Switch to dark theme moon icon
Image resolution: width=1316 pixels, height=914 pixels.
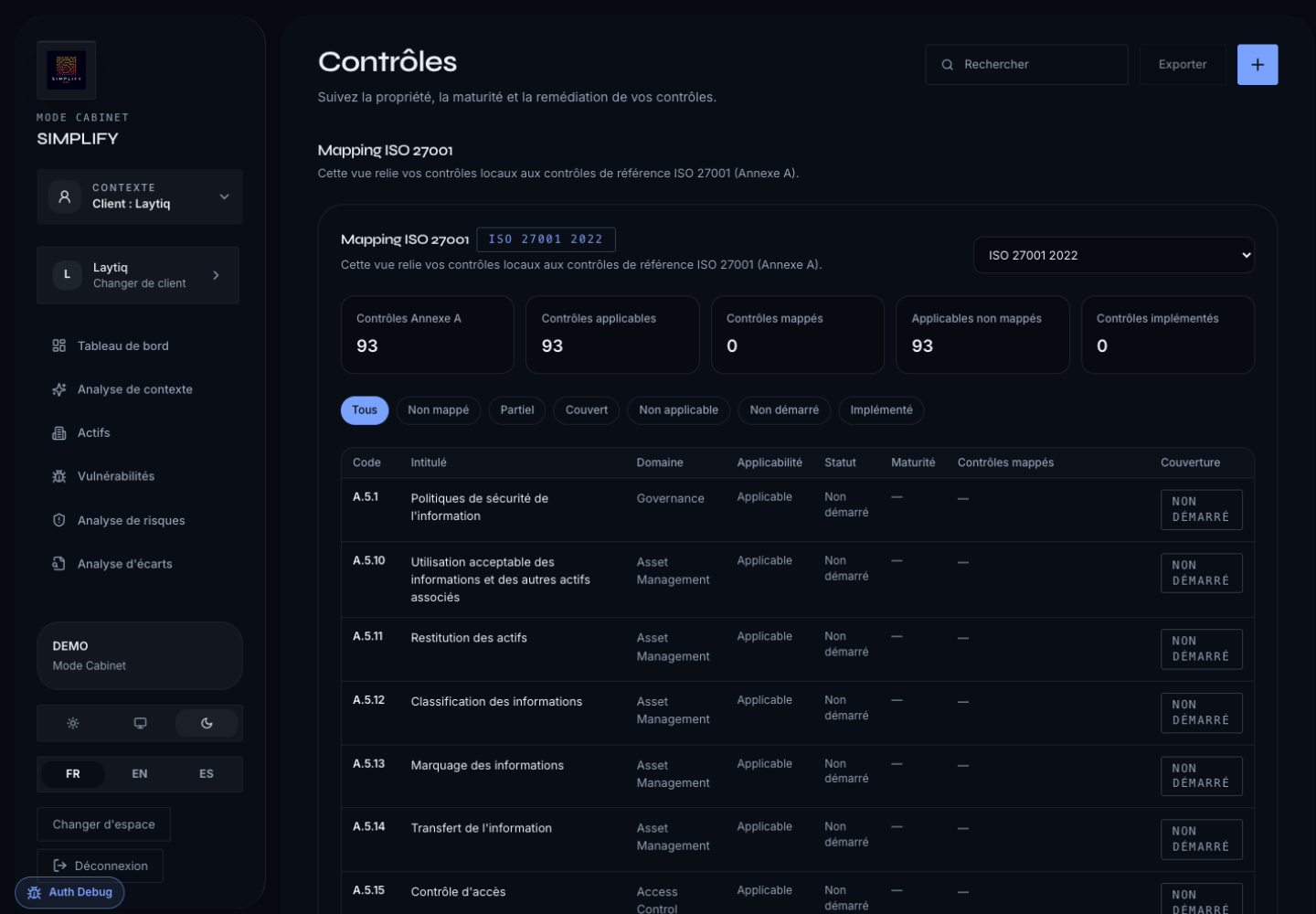[x=207, y=723]
